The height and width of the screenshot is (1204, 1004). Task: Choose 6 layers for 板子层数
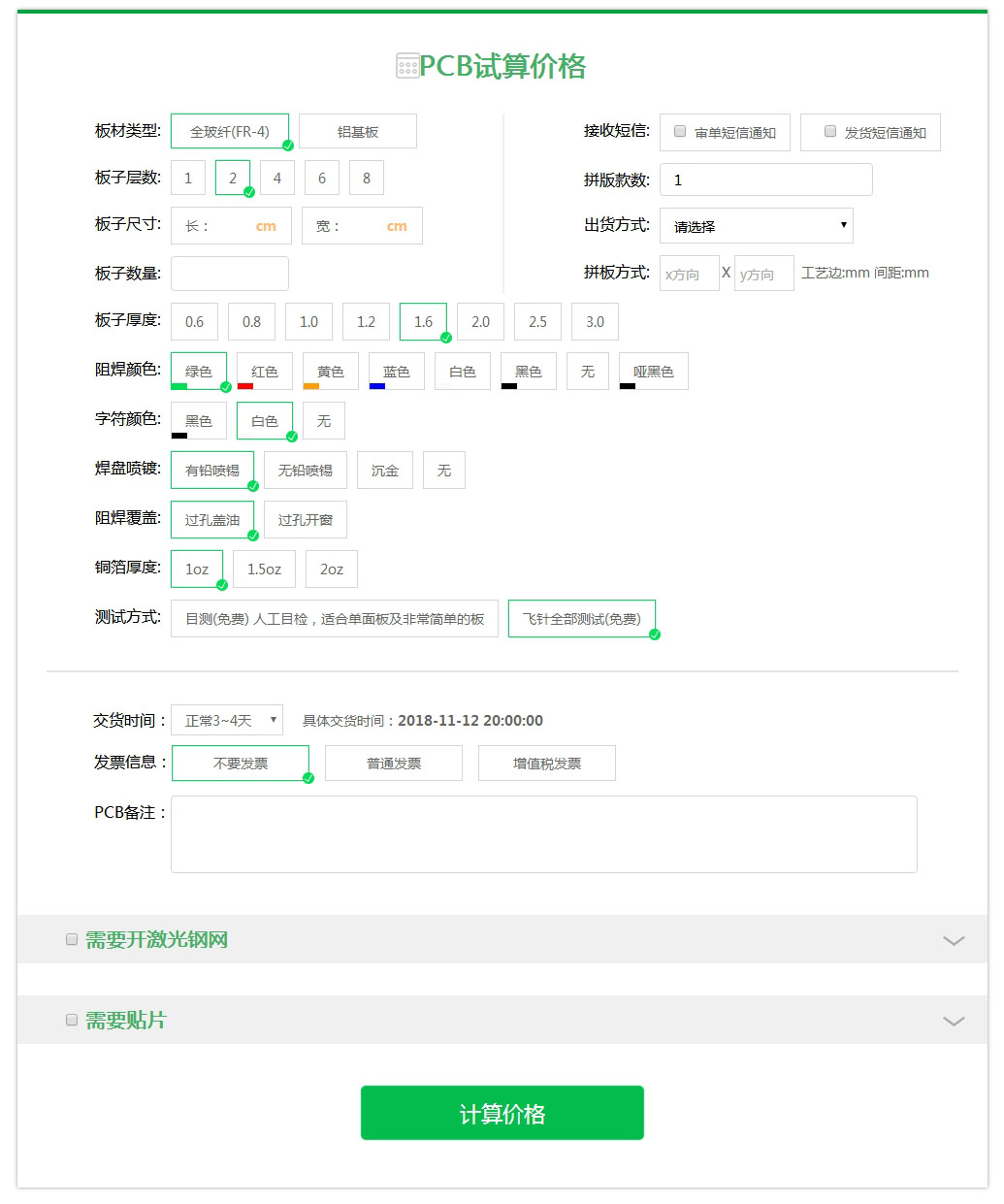click(322, 178)
